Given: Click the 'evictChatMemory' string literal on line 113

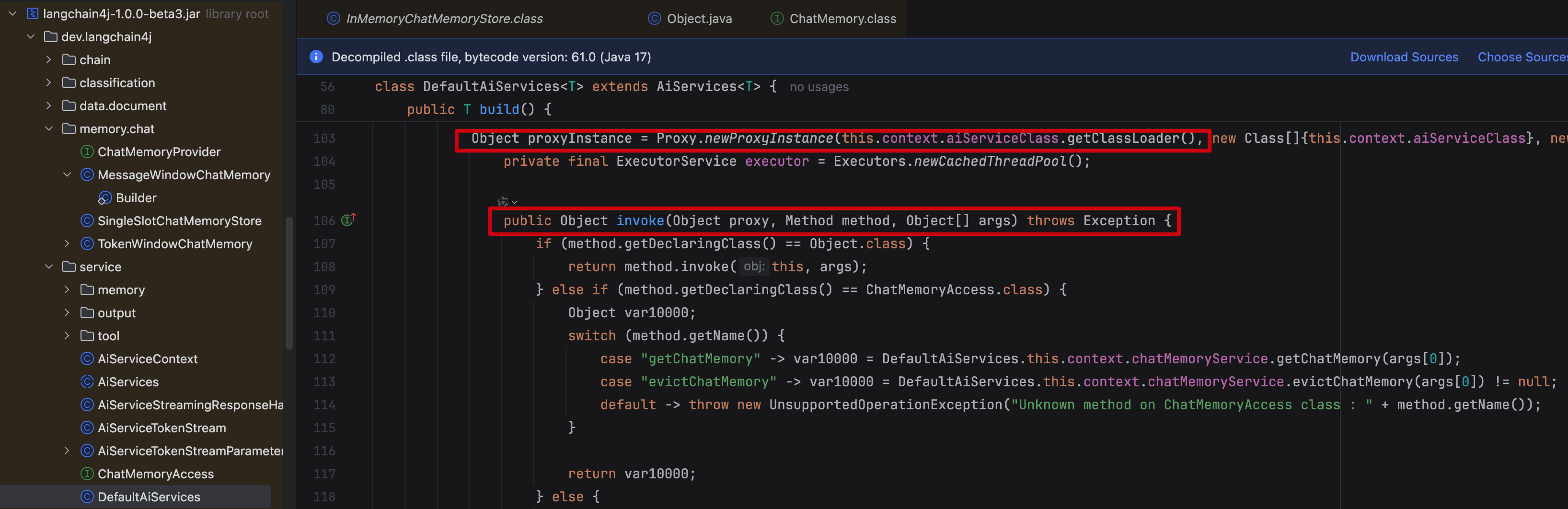Looking at the screenshot, I should point(708,382).
